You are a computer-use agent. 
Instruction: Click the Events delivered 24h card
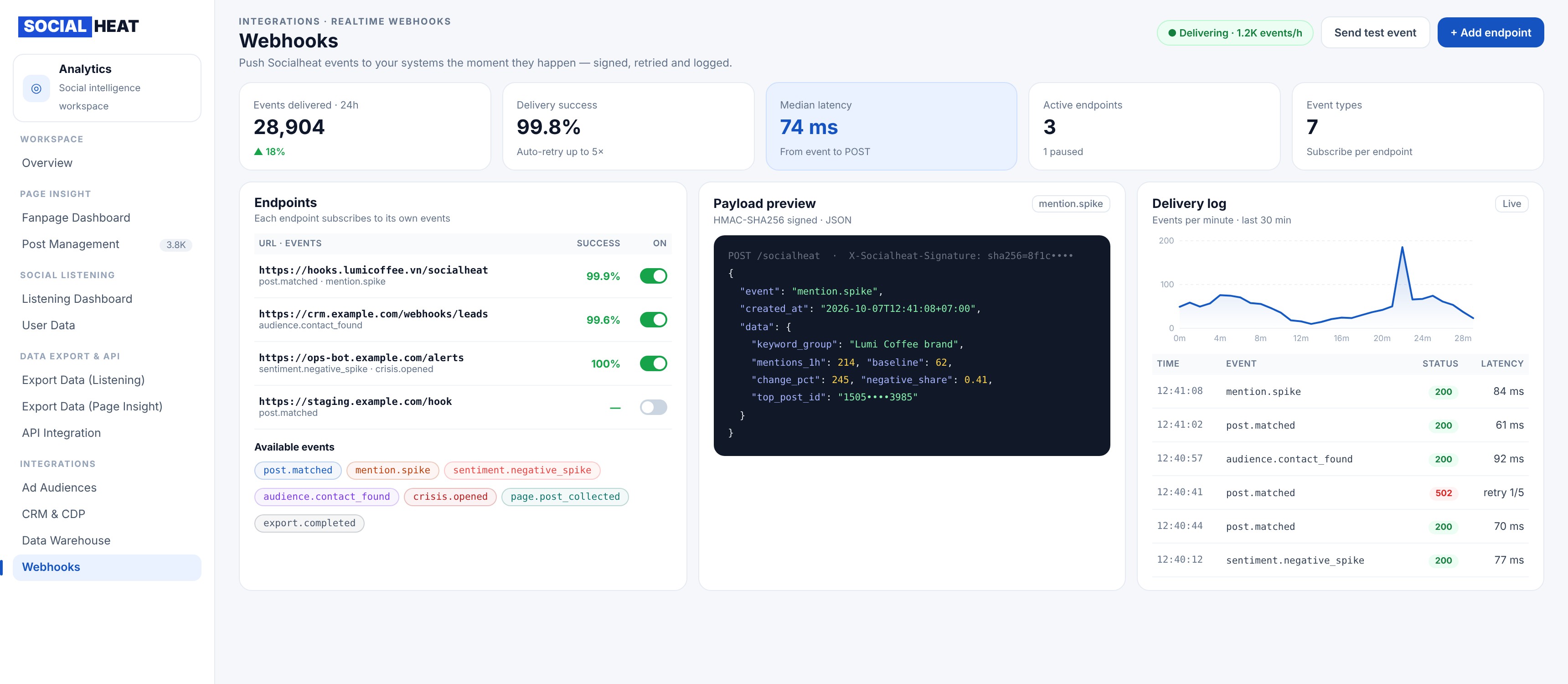365,127
